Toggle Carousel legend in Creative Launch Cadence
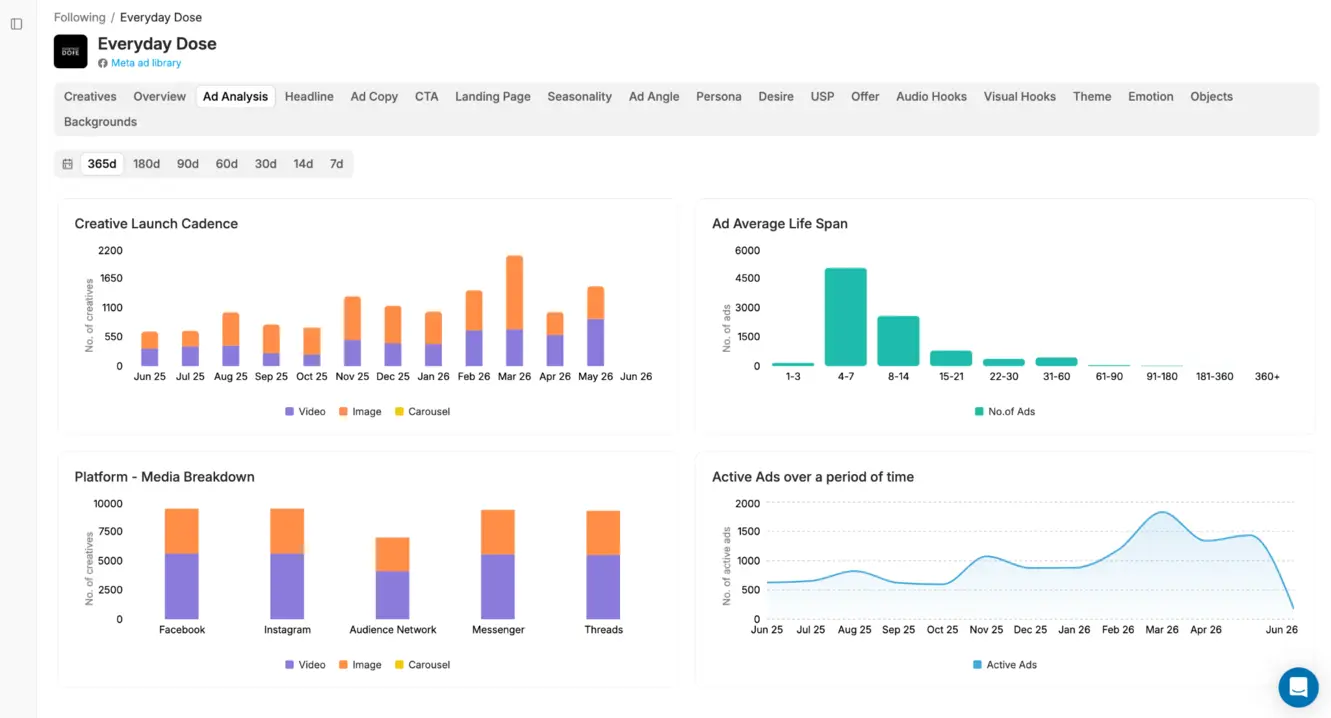 pos(422,412)
